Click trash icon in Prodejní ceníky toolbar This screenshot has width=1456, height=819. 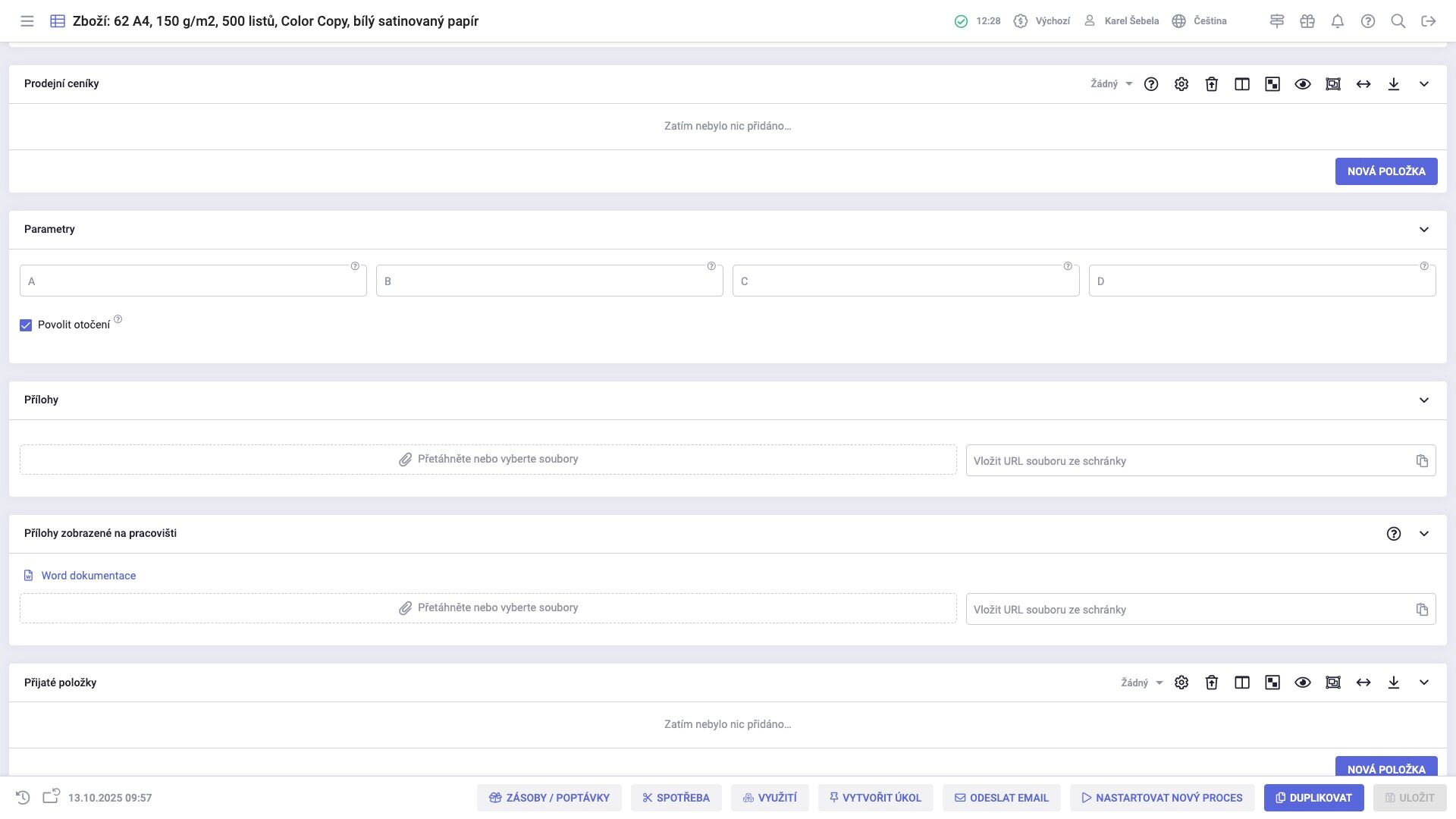(x=1212, y=84)
